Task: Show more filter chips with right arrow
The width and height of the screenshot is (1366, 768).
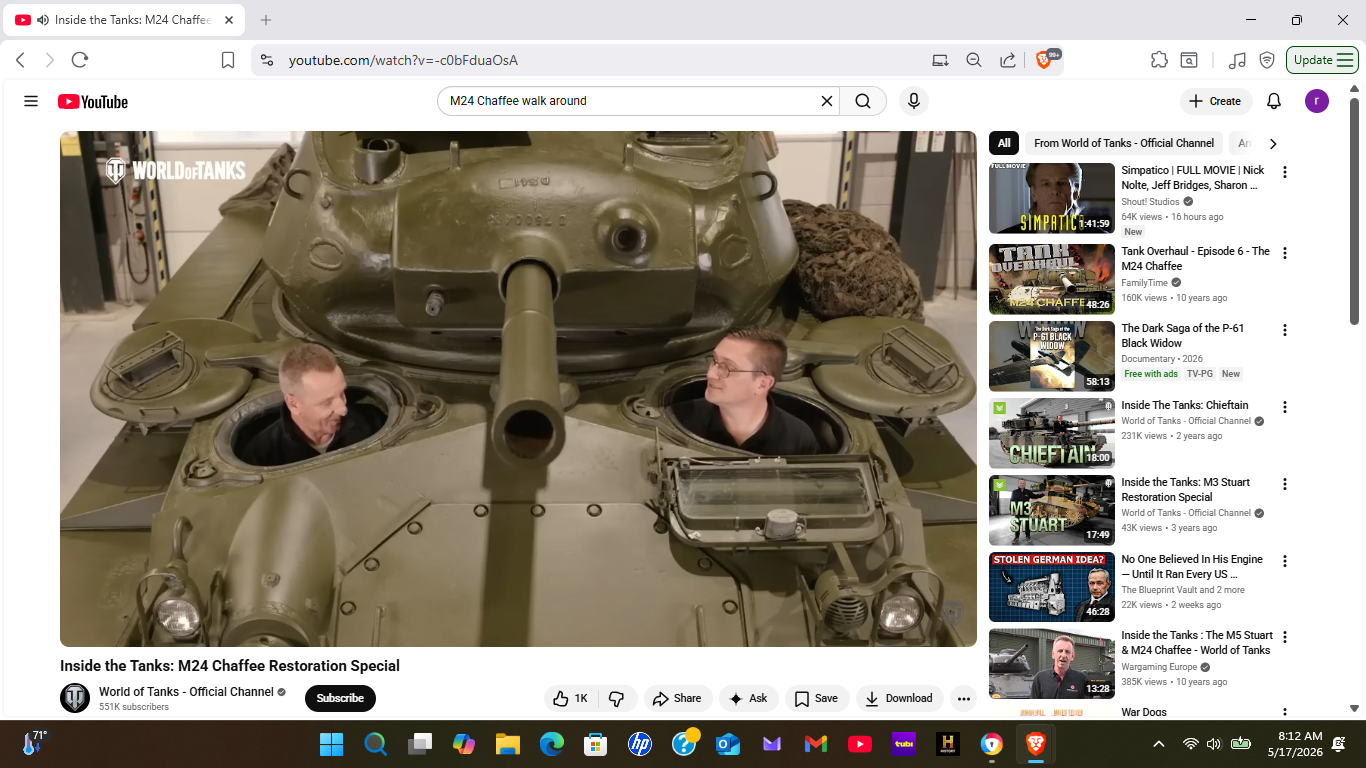Action: 1273,144
